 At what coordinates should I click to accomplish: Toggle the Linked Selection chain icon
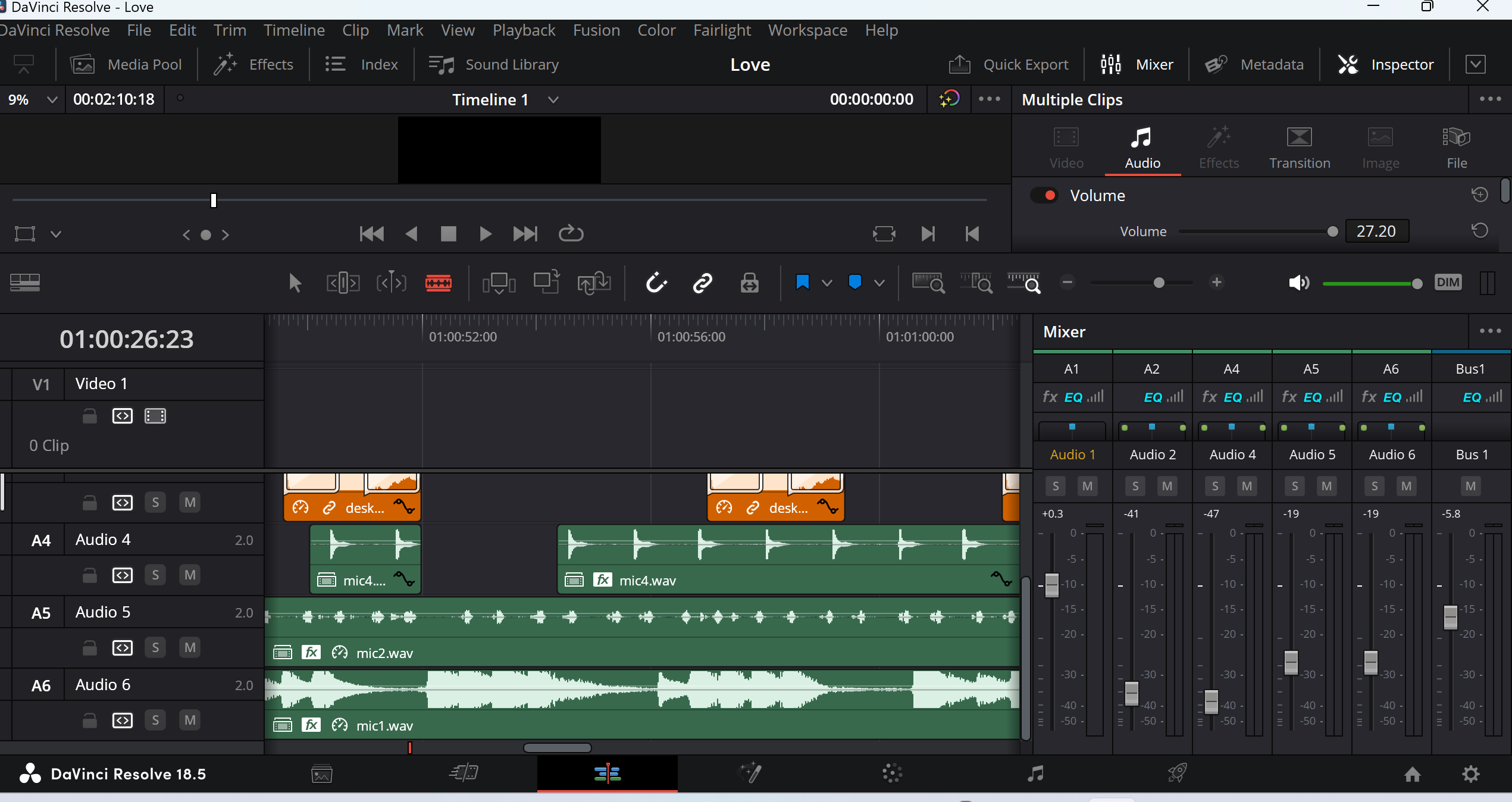703,283
